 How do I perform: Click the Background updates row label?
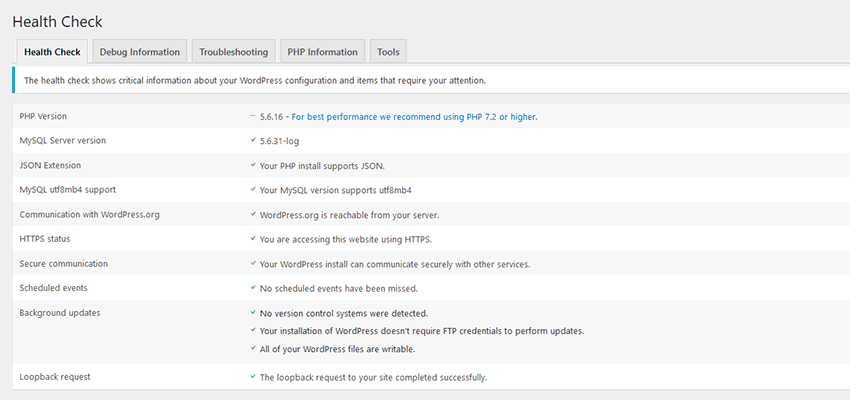(x=62, y=313)
